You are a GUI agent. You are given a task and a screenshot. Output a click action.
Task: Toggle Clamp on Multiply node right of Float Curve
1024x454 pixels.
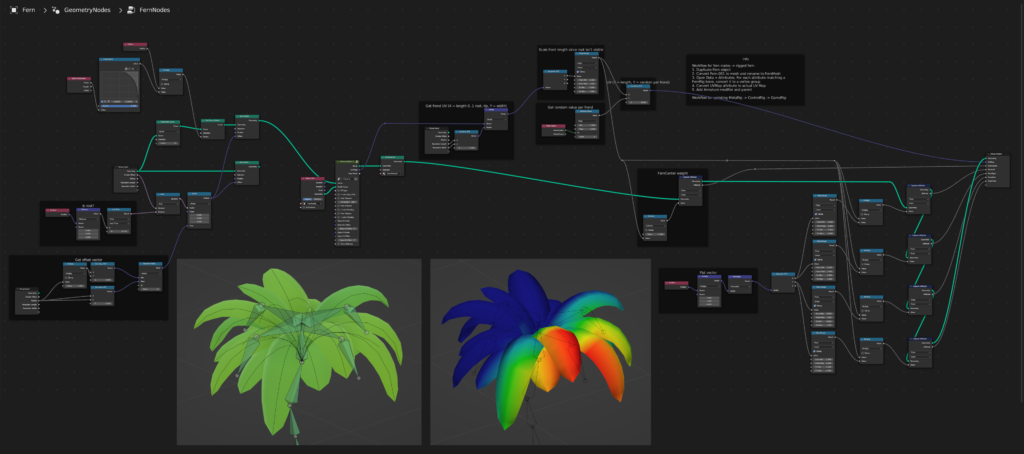click(162, 84)
